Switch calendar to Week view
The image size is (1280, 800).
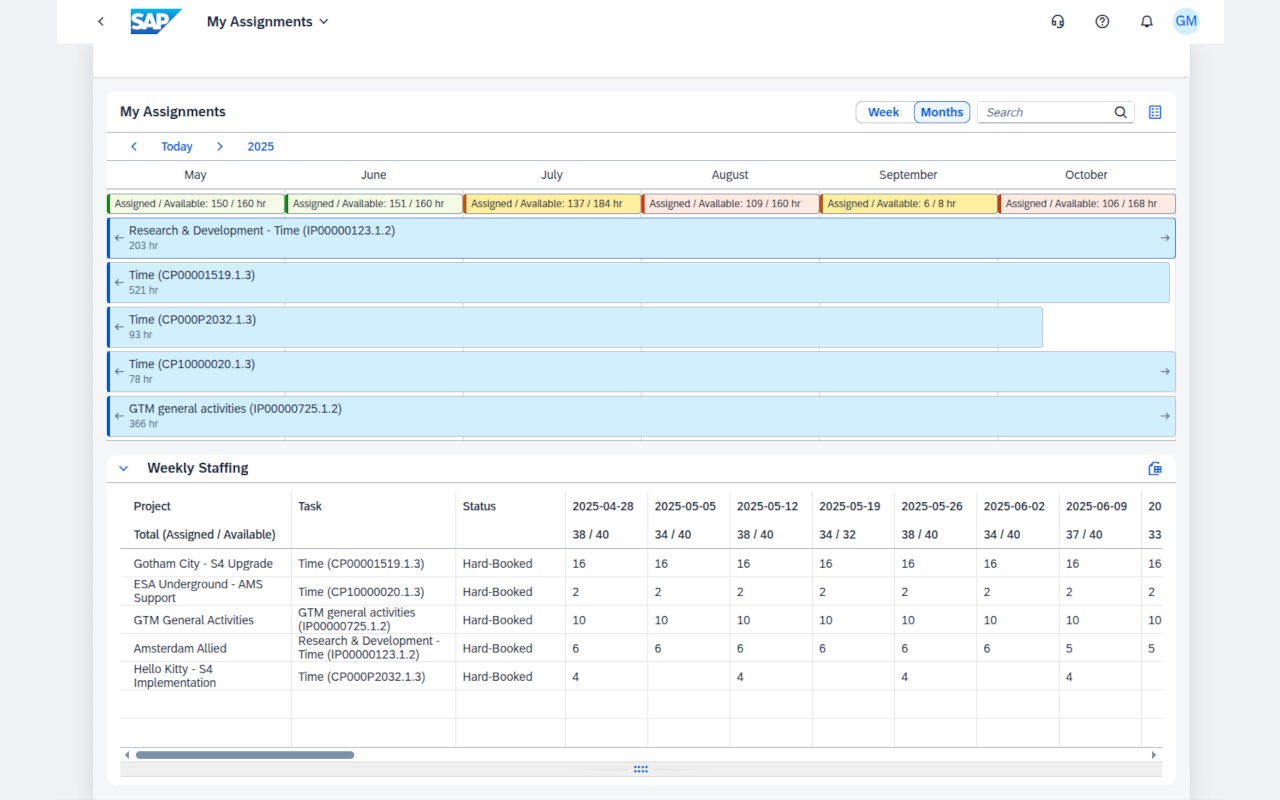(883, 113)
